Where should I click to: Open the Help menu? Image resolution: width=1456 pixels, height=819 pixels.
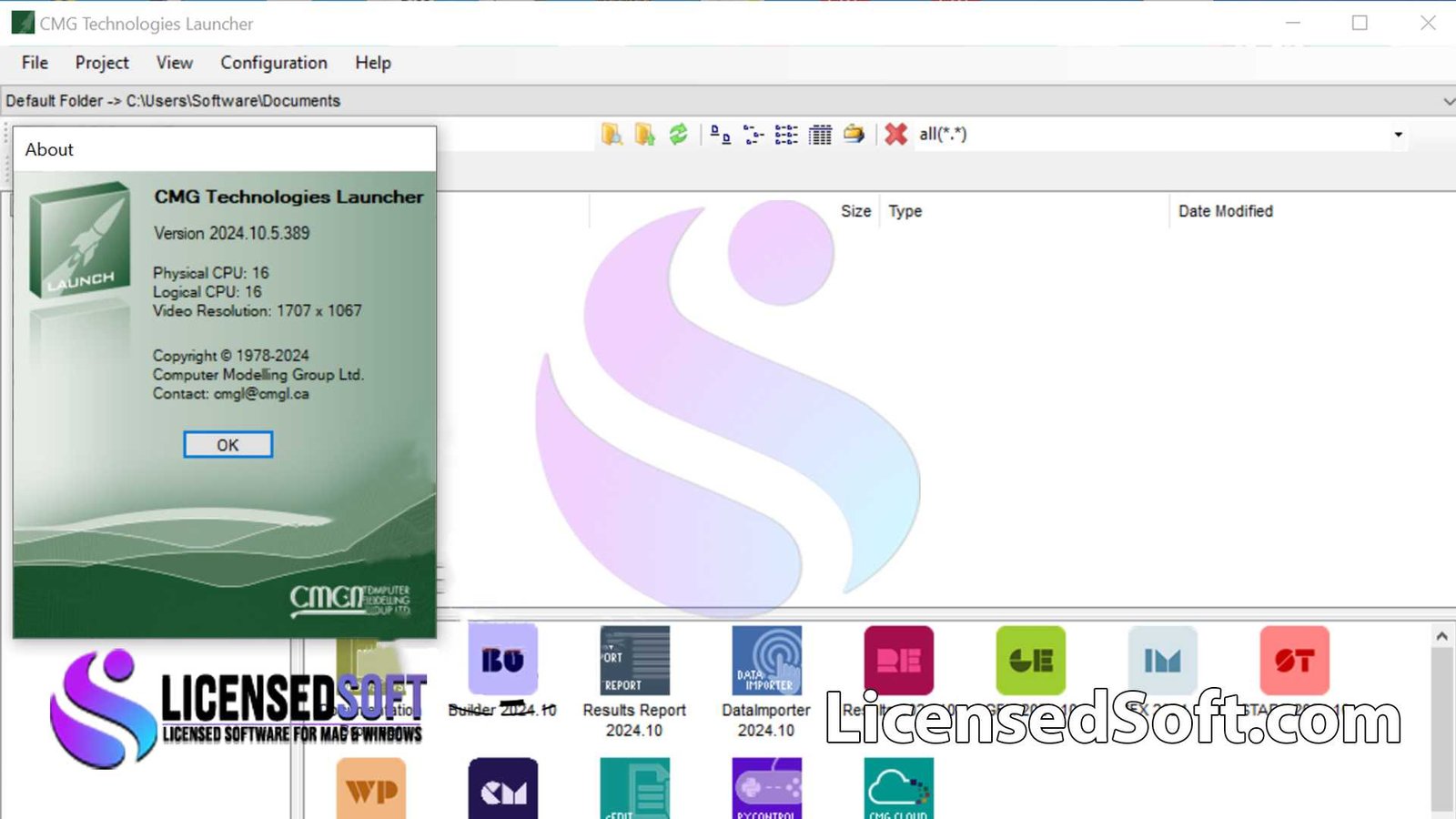(x=373, y=63)
